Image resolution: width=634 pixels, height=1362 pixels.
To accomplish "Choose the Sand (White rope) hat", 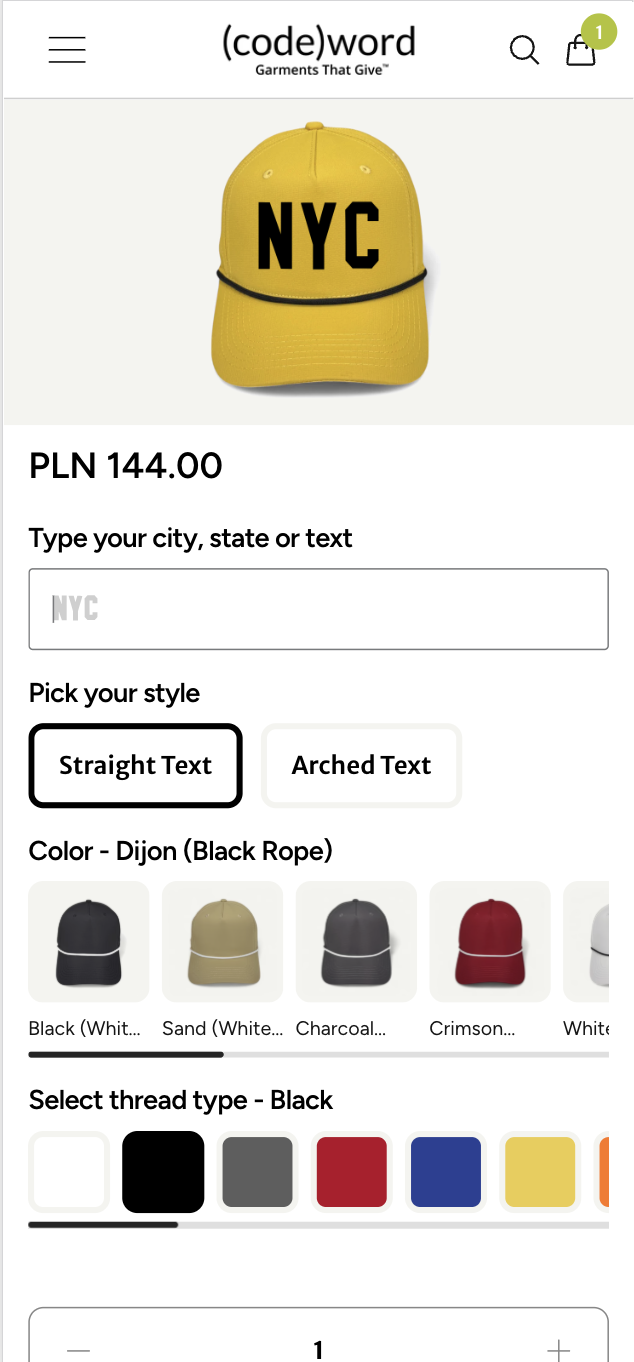I will pyautogui.click(x=221, y=941).
